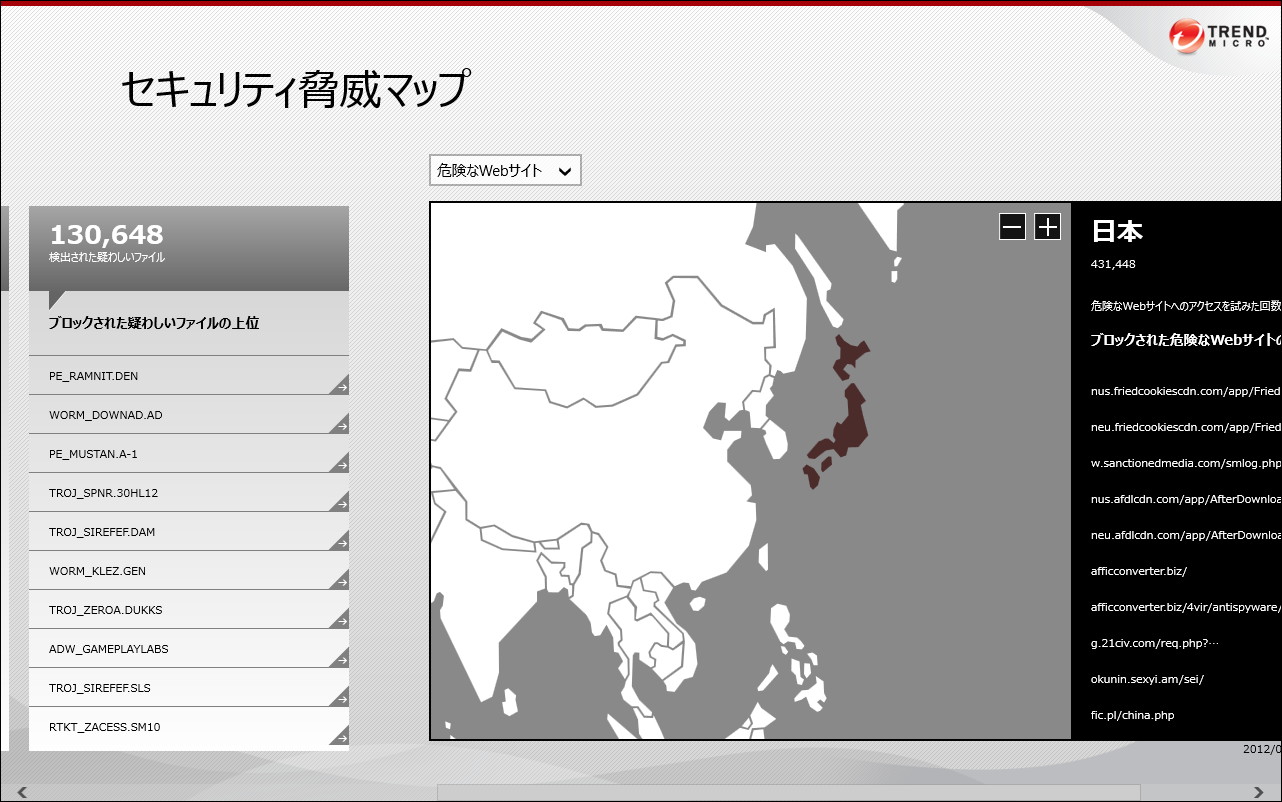This screenshot has height=802, width=1282.
Task: Click the neu.friedcookiescdn.com URL entry
Action: [1186, 427]
